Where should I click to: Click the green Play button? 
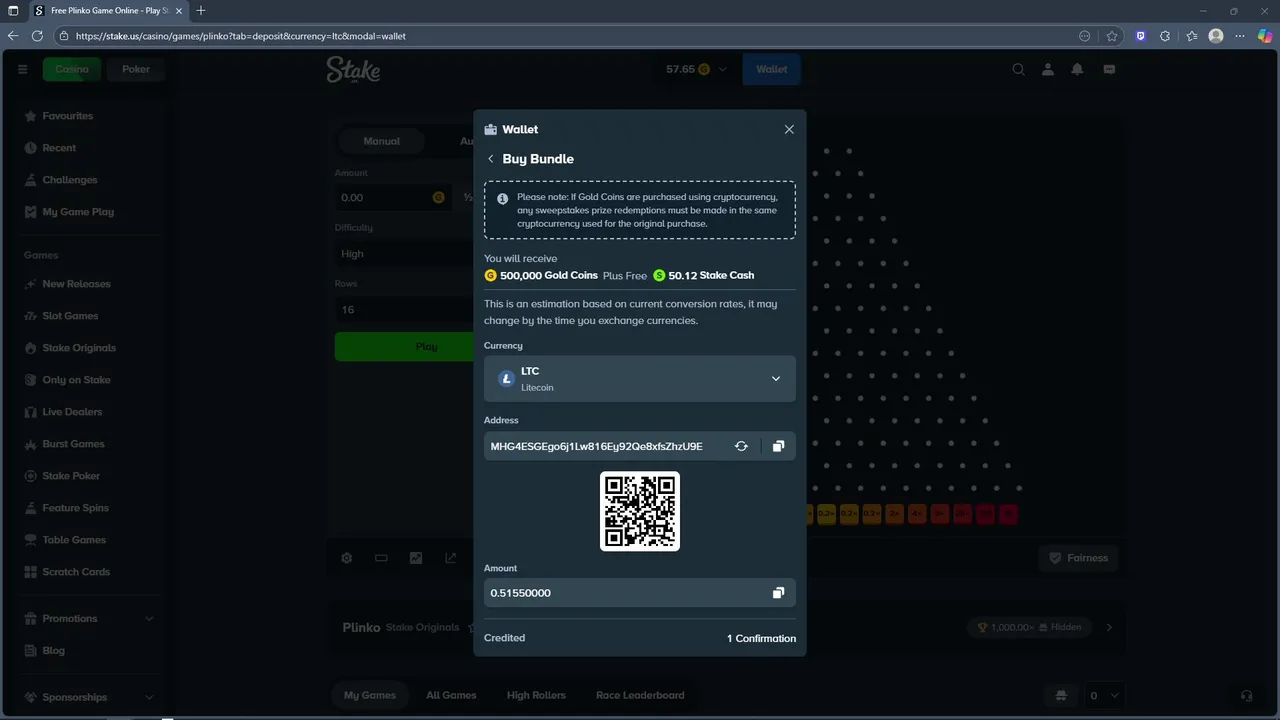coord(404,346)
